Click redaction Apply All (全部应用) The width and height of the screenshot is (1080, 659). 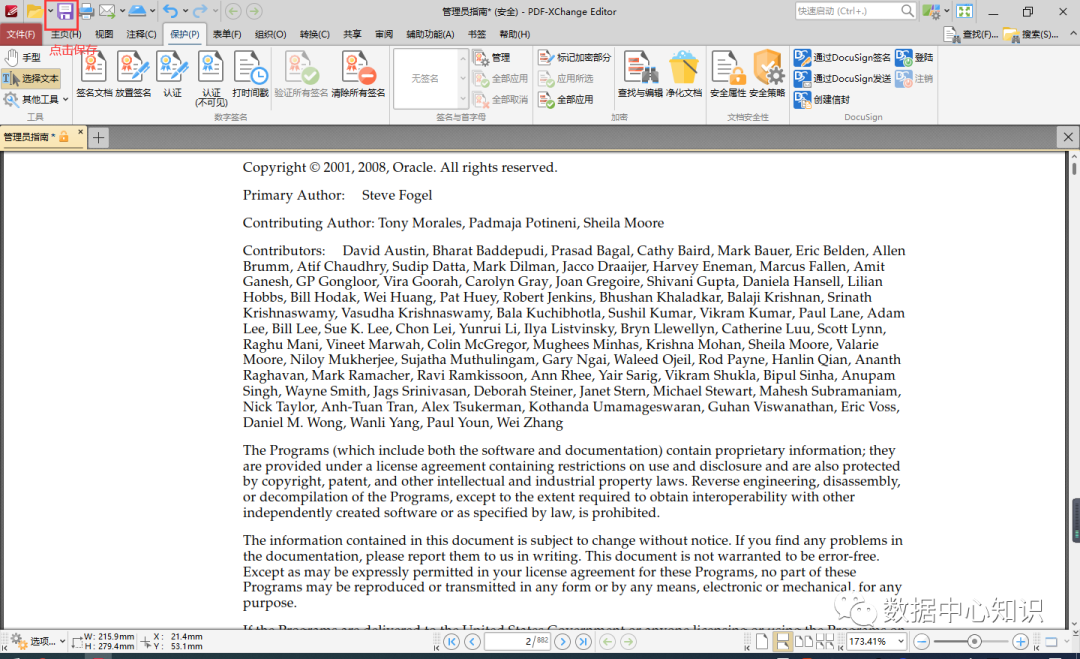(x=565, y=100)
